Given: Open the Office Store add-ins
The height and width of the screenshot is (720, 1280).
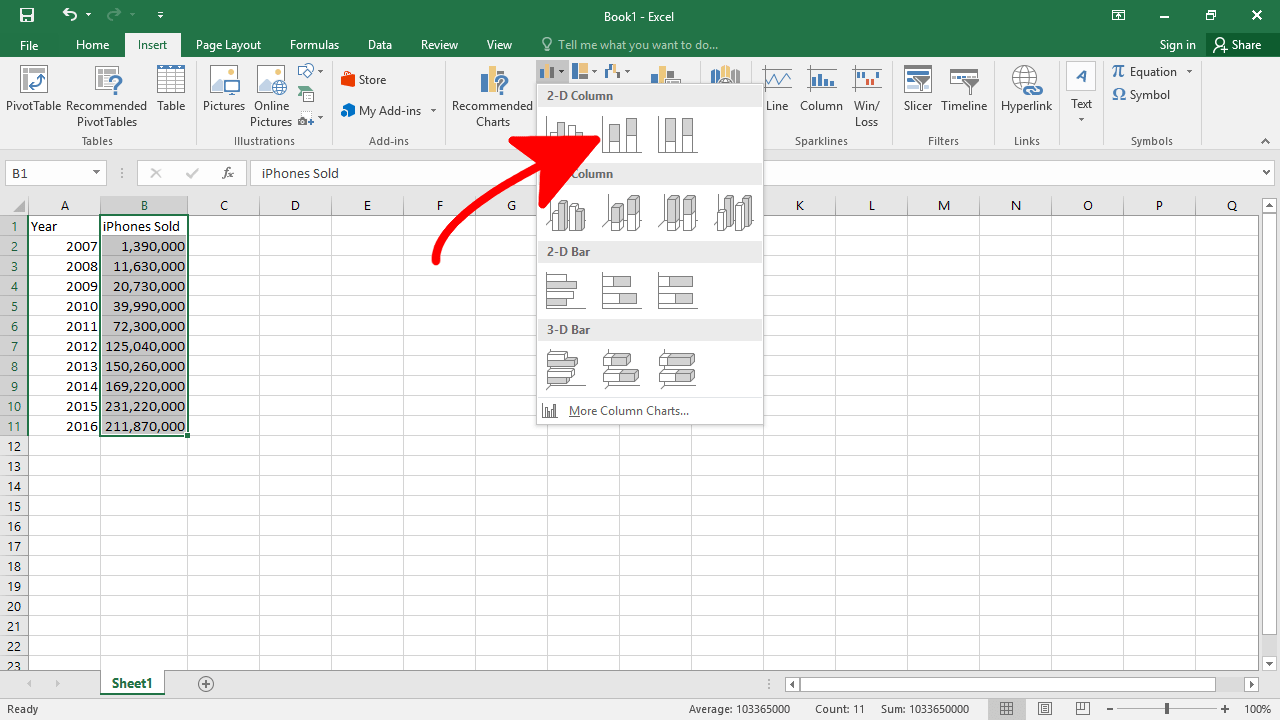Looking at the screenshot, I should pos(363,80).
